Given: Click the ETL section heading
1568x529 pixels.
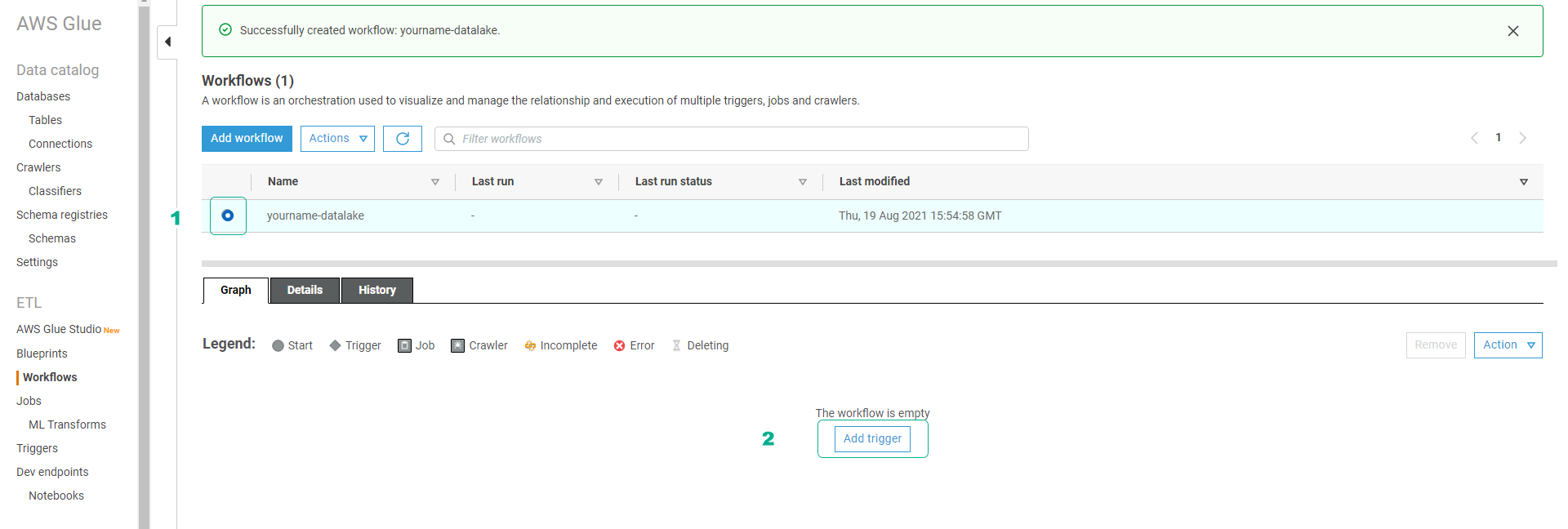Looking at the screenshot, I should click(29, 303).
